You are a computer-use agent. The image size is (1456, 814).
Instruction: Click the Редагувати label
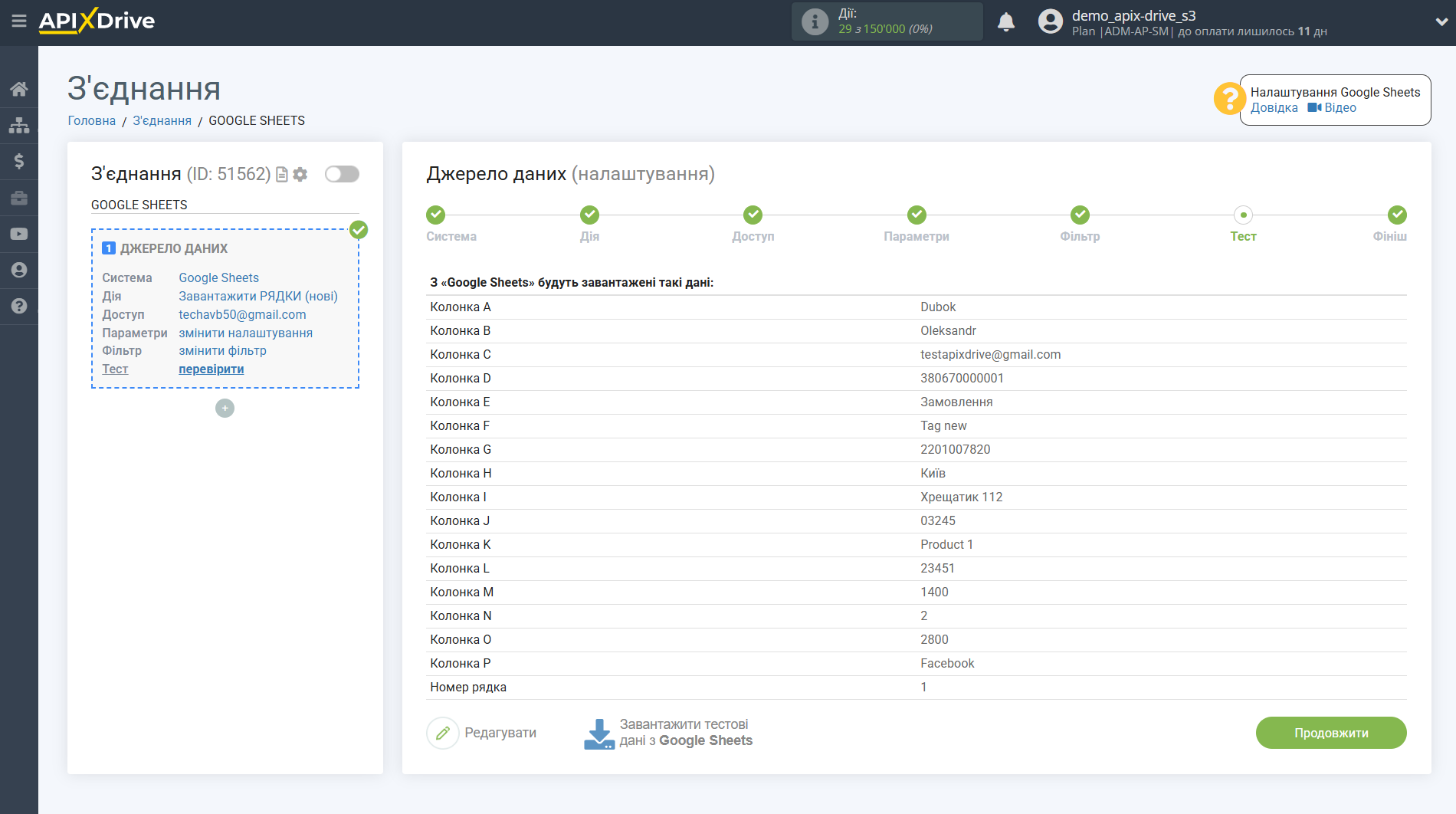pos(500,734)
